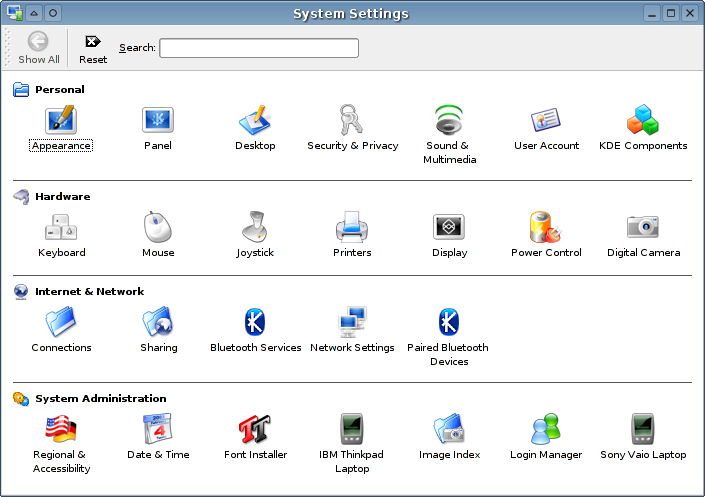Click the Search input field
The height and width of the screenshot is (497, 705).
(258, 48)
